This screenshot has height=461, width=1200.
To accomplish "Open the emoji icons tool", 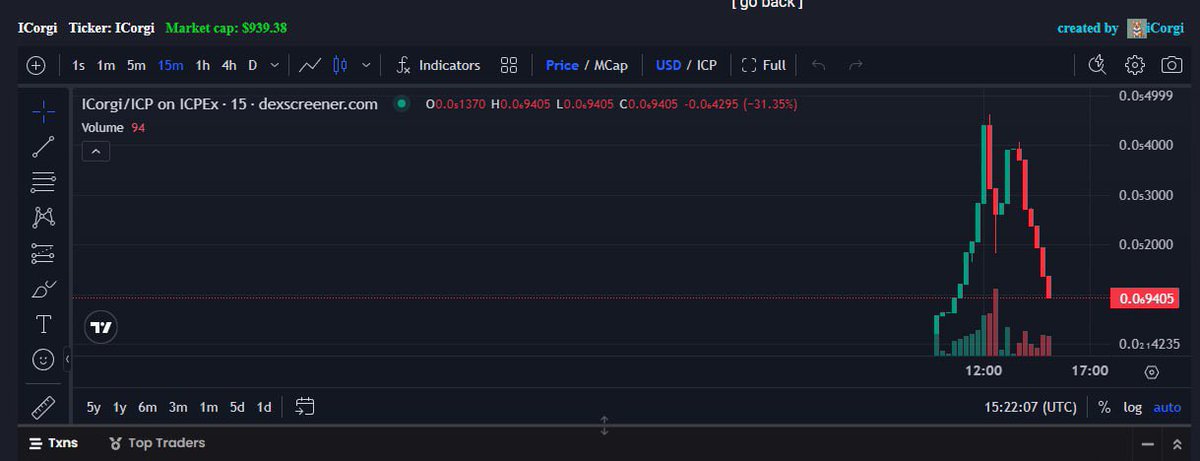I will pyautogui.click(x=43, y=358).
